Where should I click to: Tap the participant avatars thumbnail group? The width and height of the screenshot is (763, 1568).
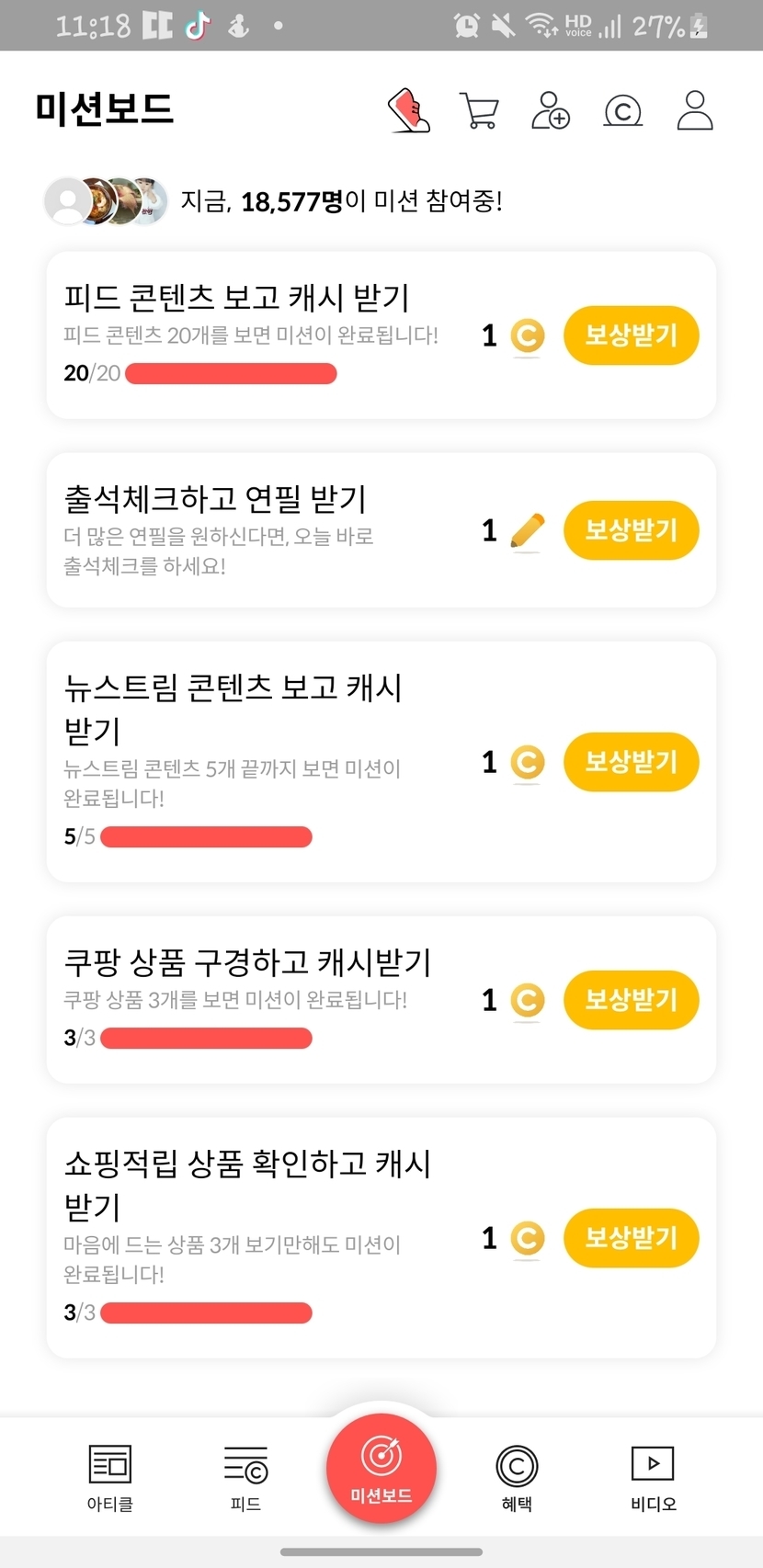[107, 200]
